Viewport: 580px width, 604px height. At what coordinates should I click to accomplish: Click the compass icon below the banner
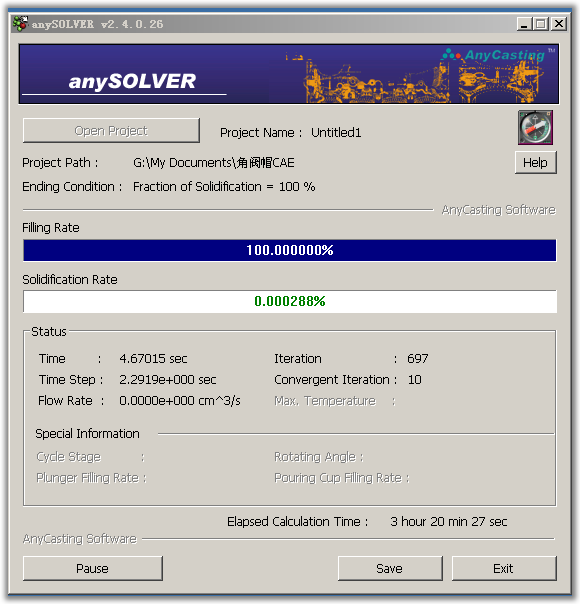(535, 128)
